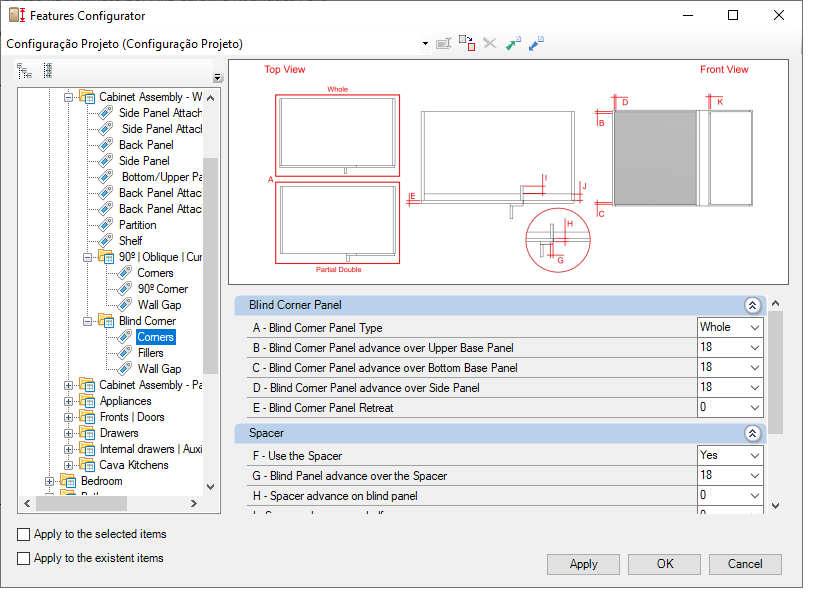
Task: Collapse the 90º Oblique node
Action: click(88, 257)
